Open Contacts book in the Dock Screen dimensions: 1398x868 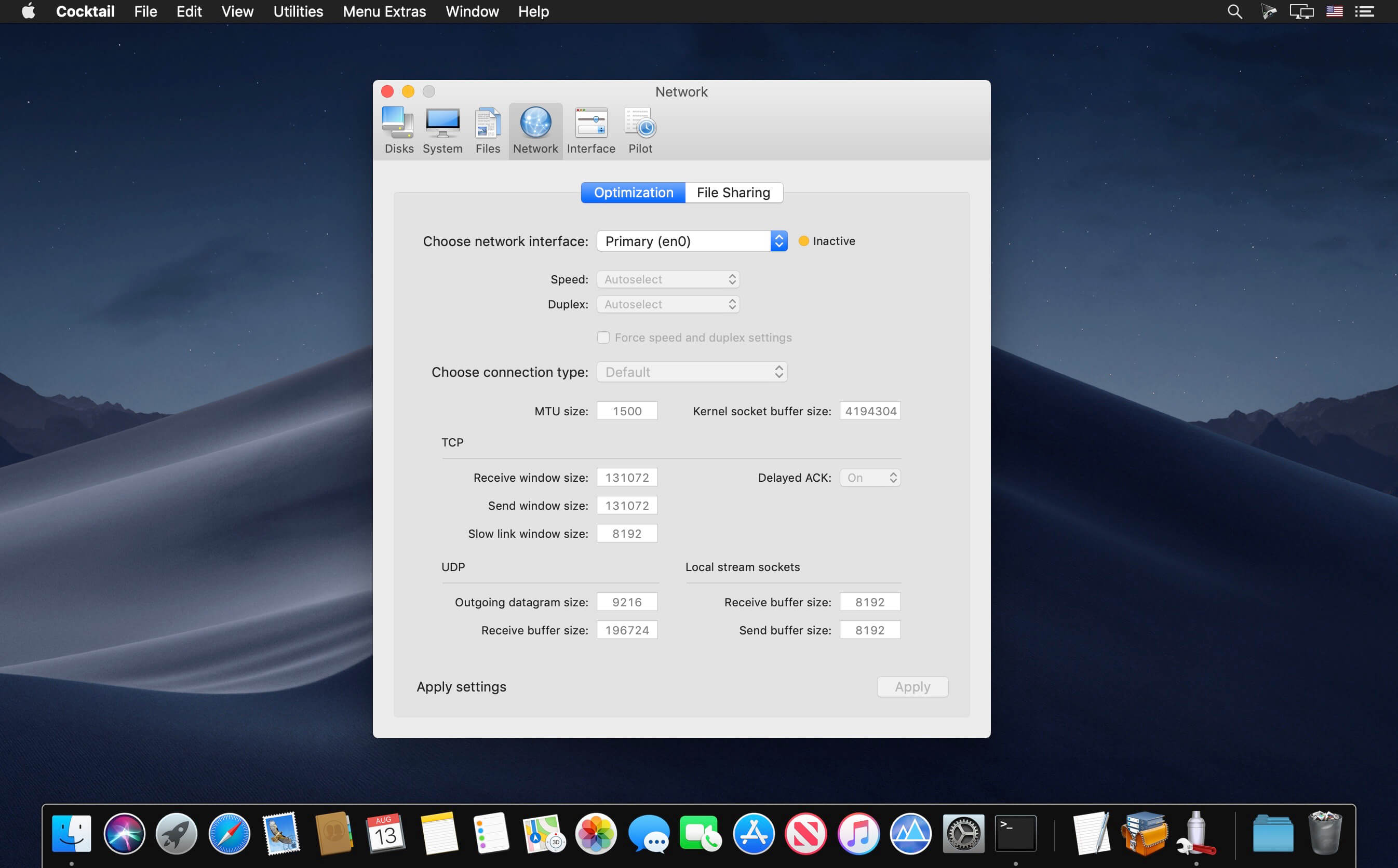[x=333, y=833]
